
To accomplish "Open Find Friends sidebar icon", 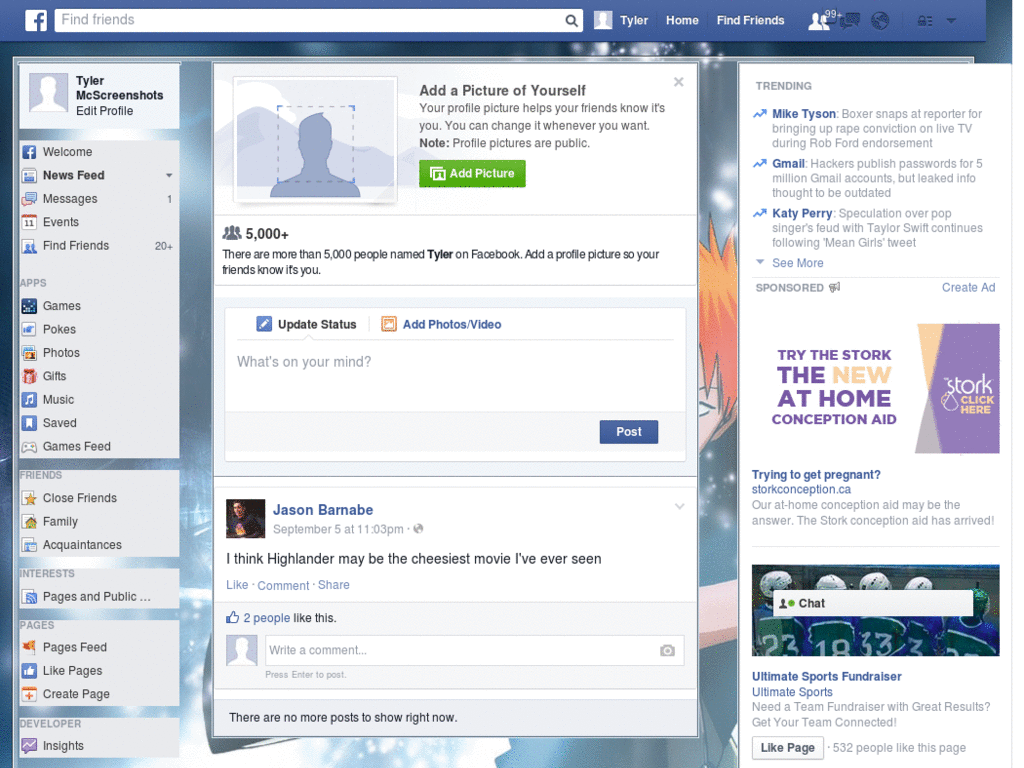I will click(29, 246).
